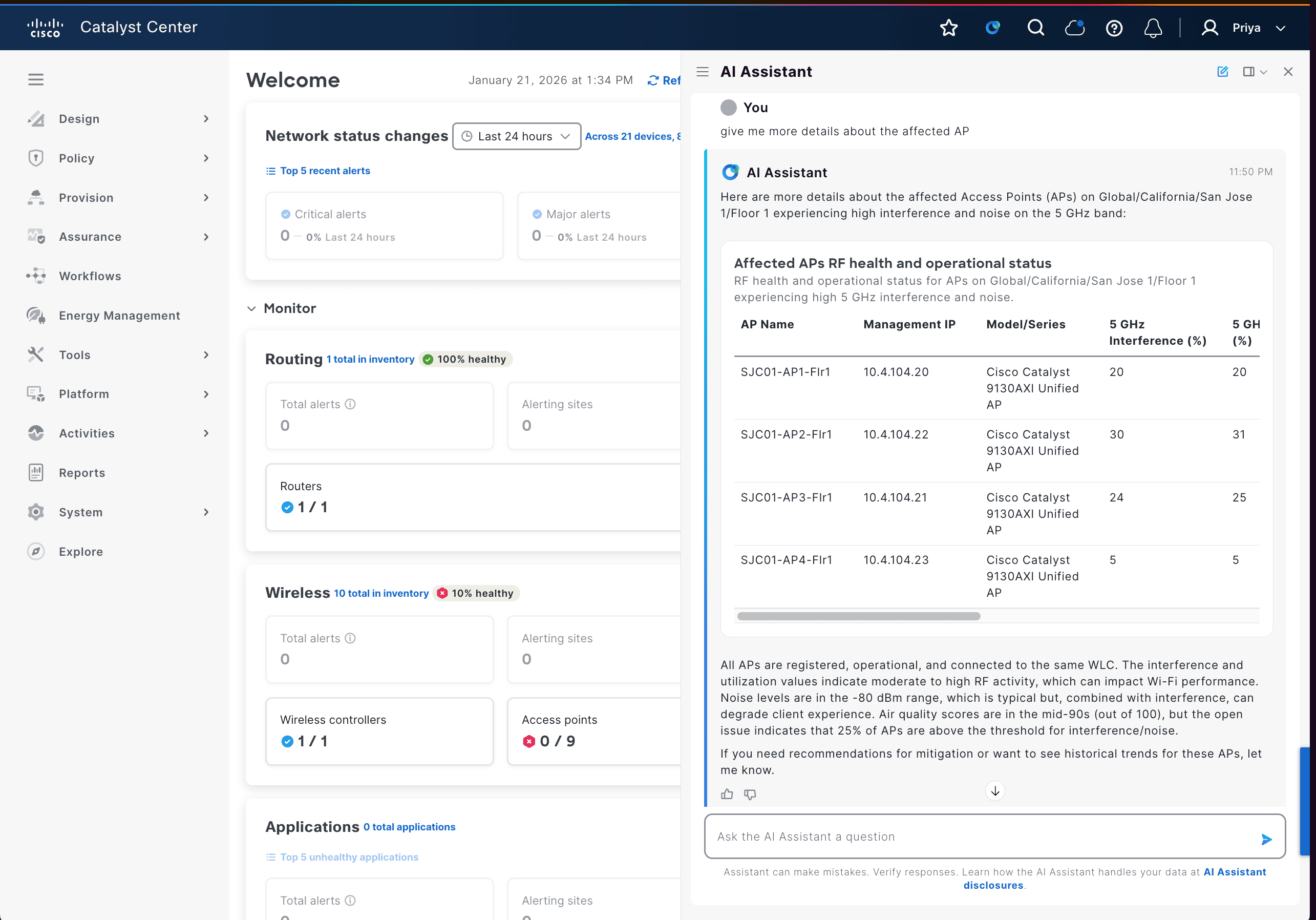Give a thumbs down to the AI response

pyautogui.click(x=750, y=794)
